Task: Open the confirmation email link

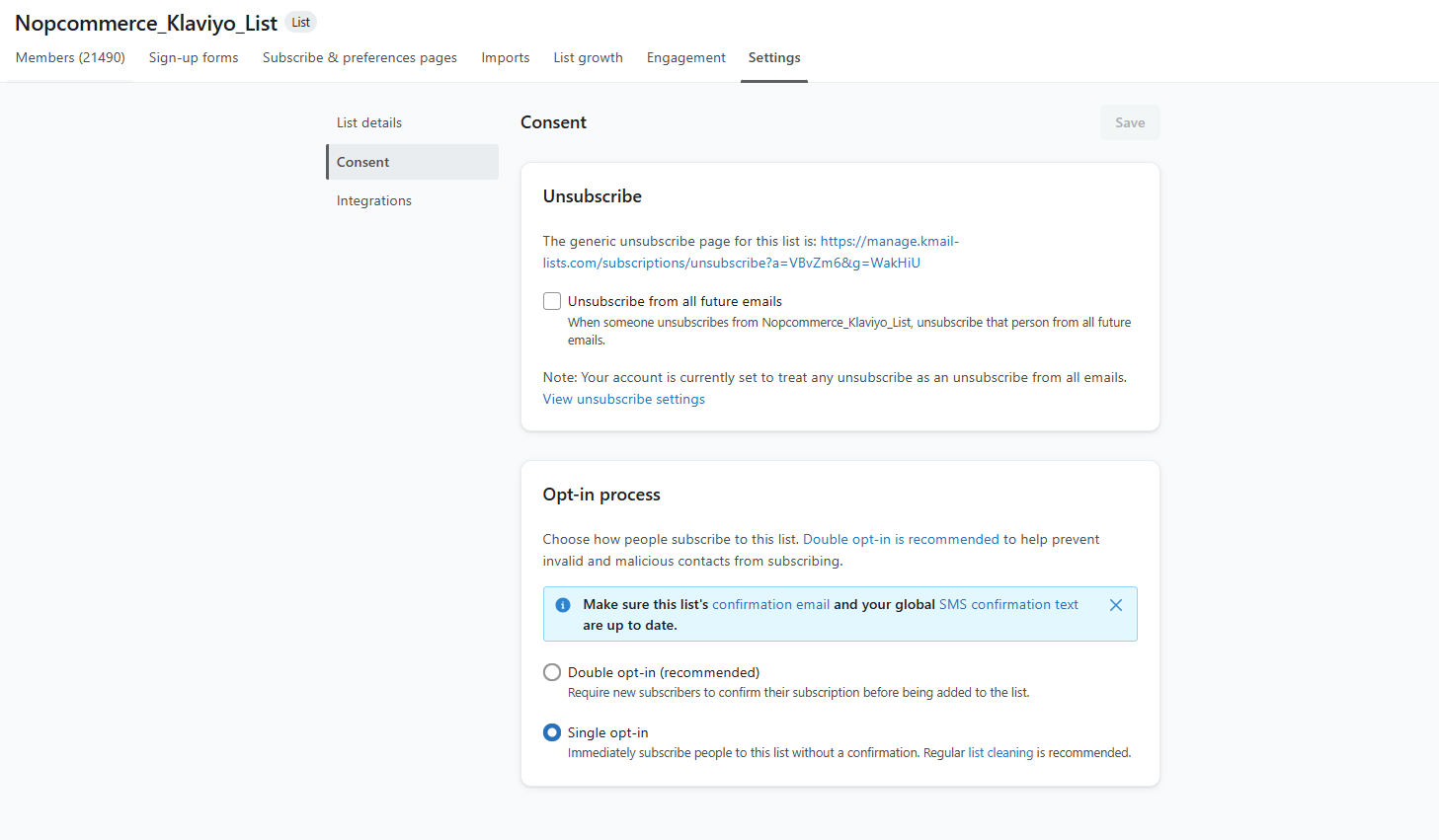Action: click(x=771, y=604)
